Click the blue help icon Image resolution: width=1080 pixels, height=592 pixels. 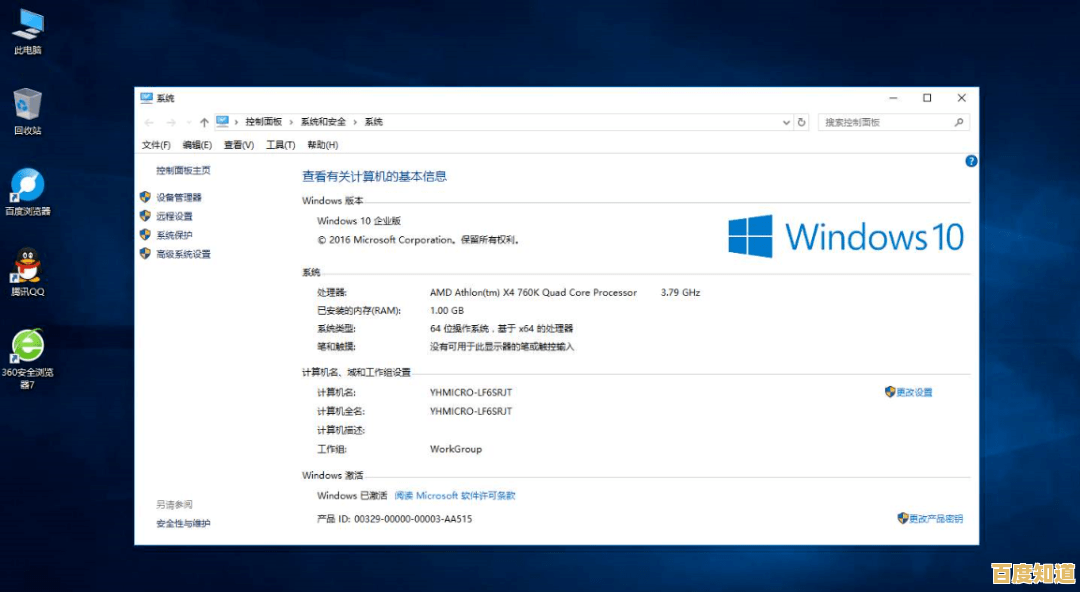point(970,161)
